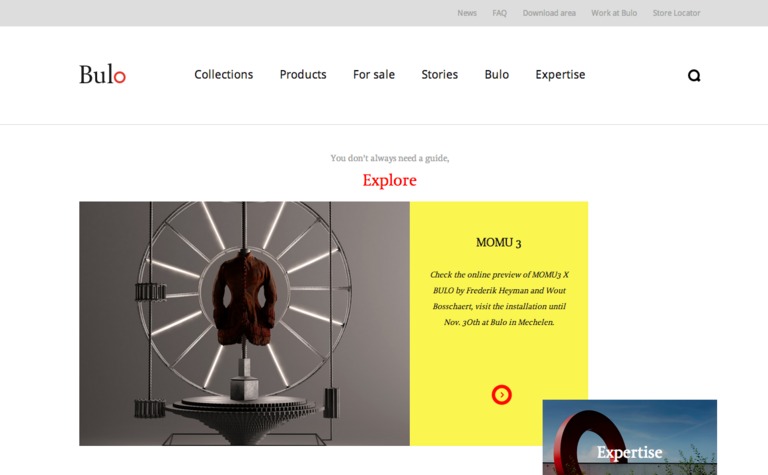
Task: Open Expertise in main navigation
Action: [560, 74]
